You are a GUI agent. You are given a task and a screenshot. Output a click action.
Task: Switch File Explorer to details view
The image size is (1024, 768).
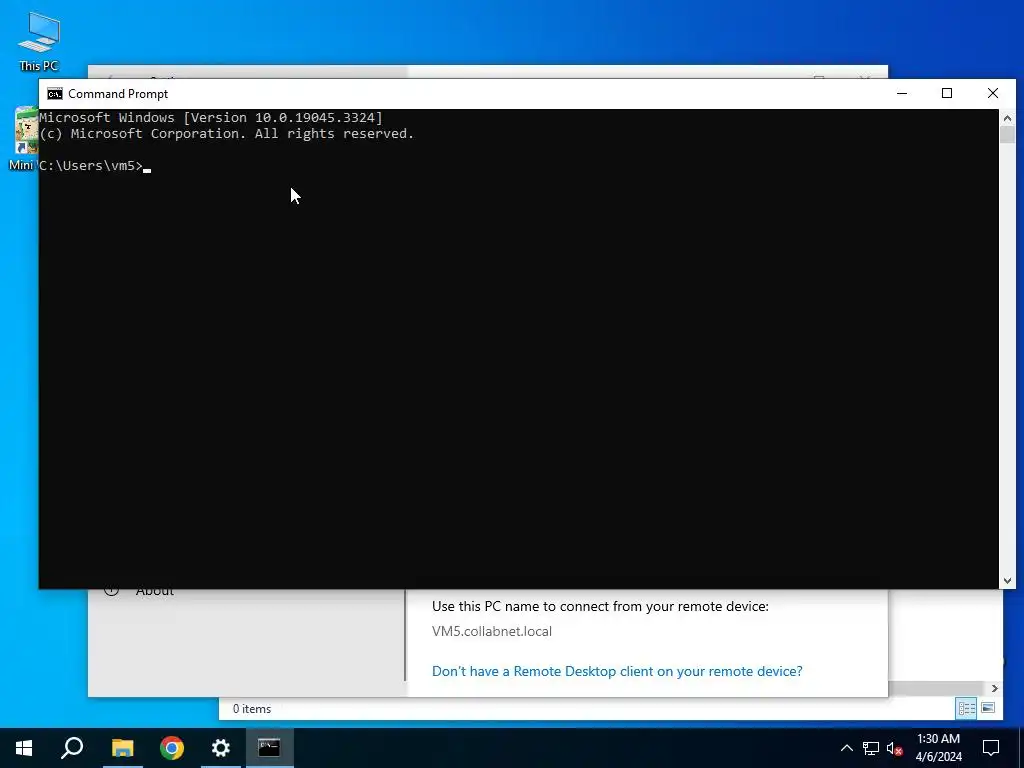click(x=967, y=709)
